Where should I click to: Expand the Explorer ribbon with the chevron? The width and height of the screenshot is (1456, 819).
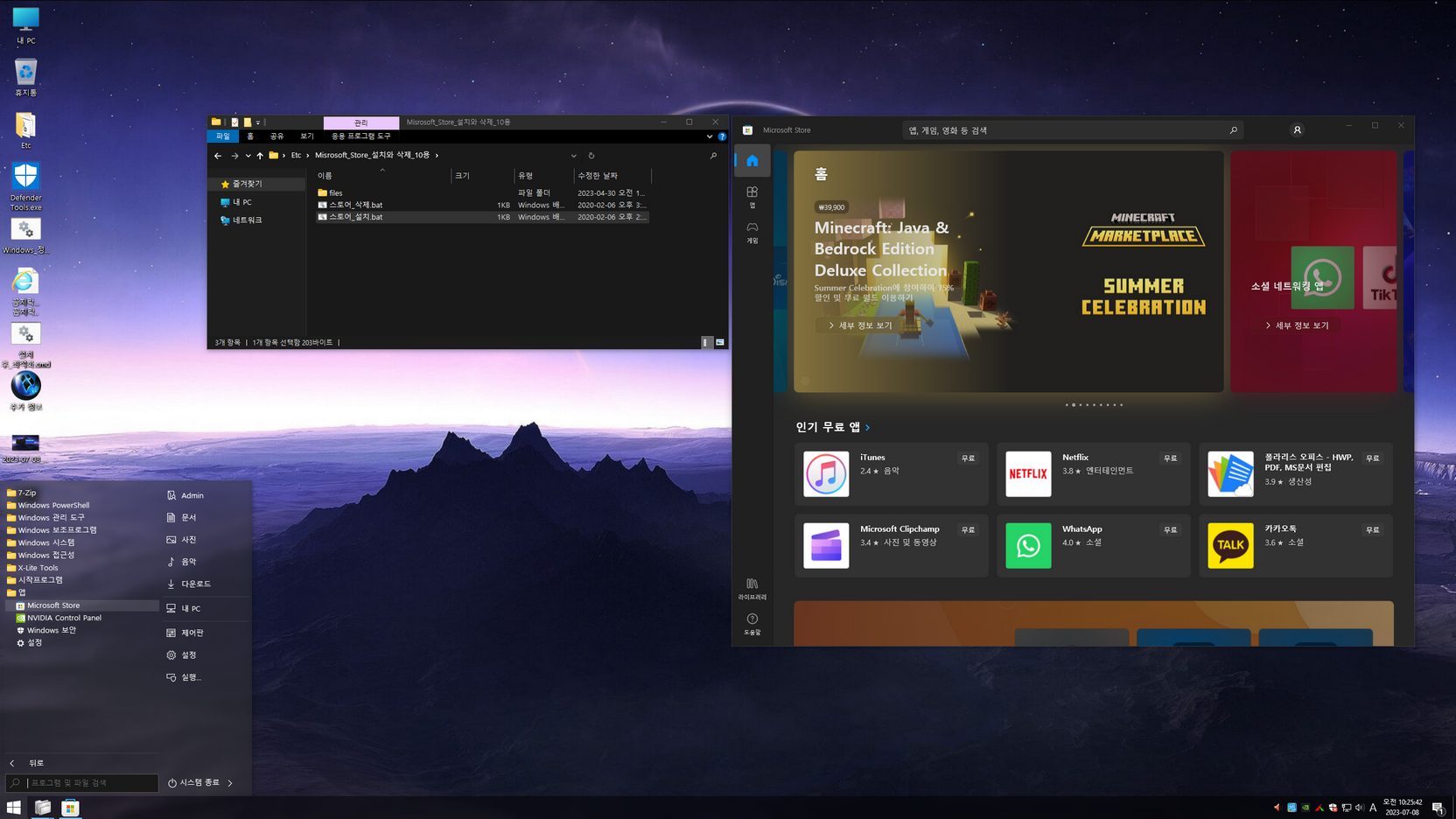(710, 136)
